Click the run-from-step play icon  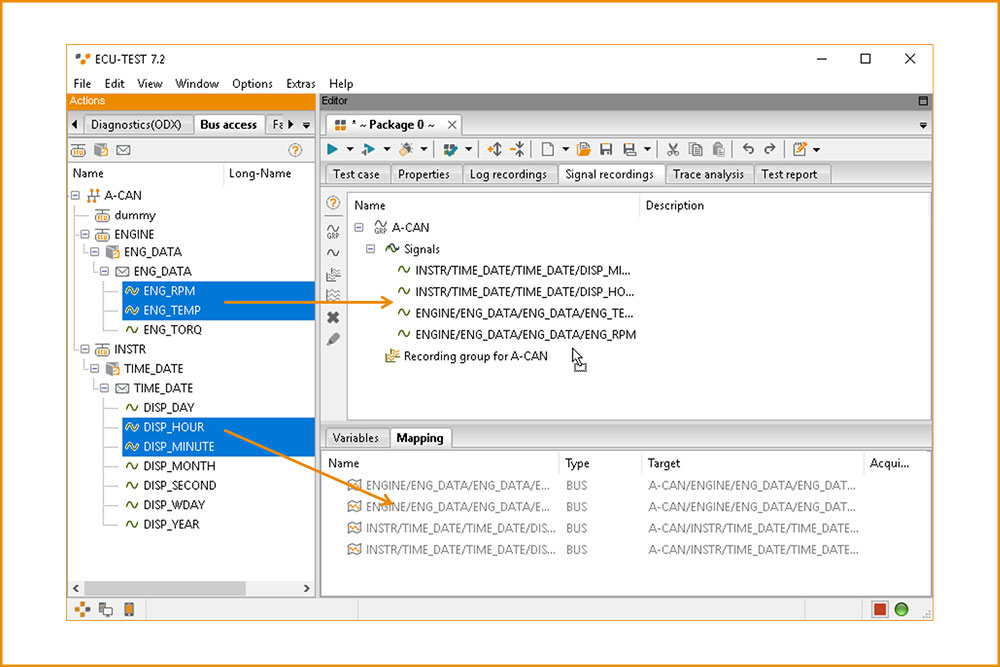(x=368, y=149)
